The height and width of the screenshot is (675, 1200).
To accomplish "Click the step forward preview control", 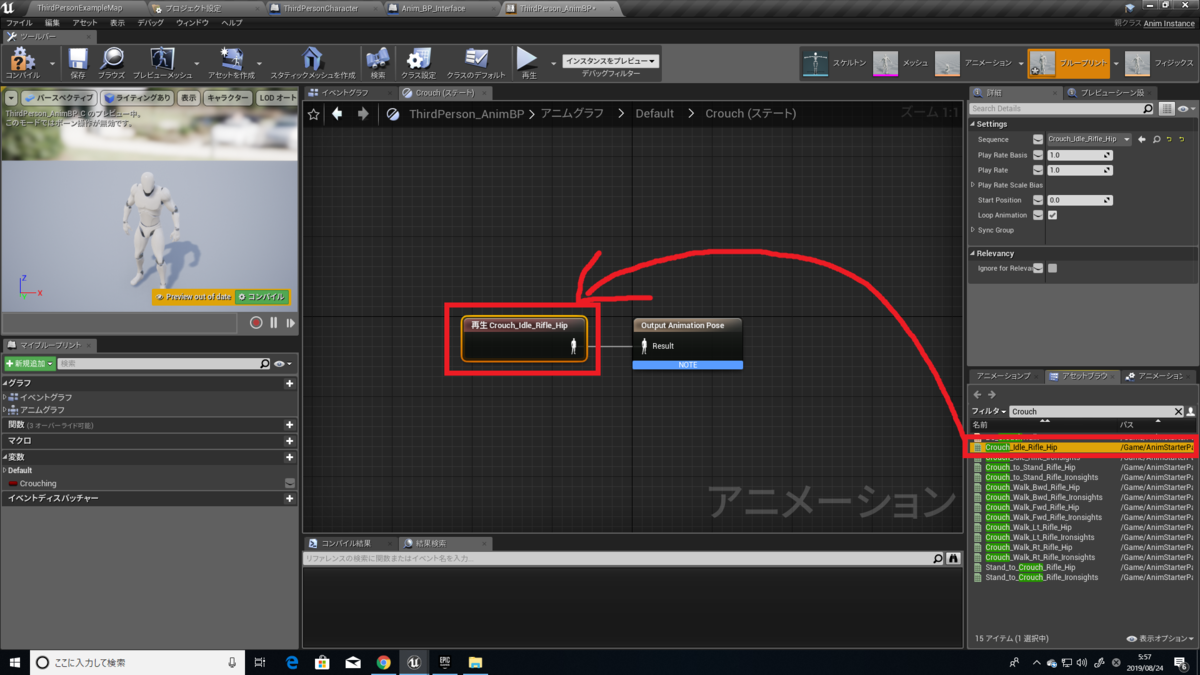I will [291, 323].
